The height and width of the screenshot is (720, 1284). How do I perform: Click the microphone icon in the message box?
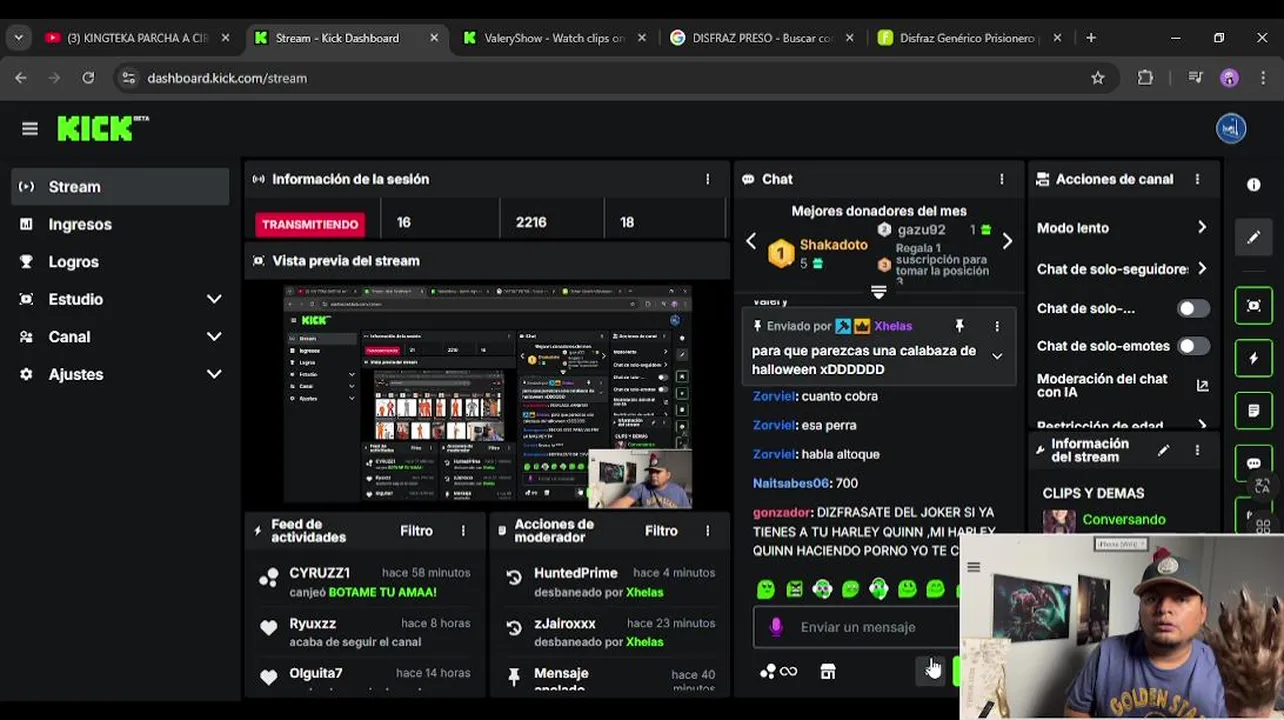tap(776, 627)
